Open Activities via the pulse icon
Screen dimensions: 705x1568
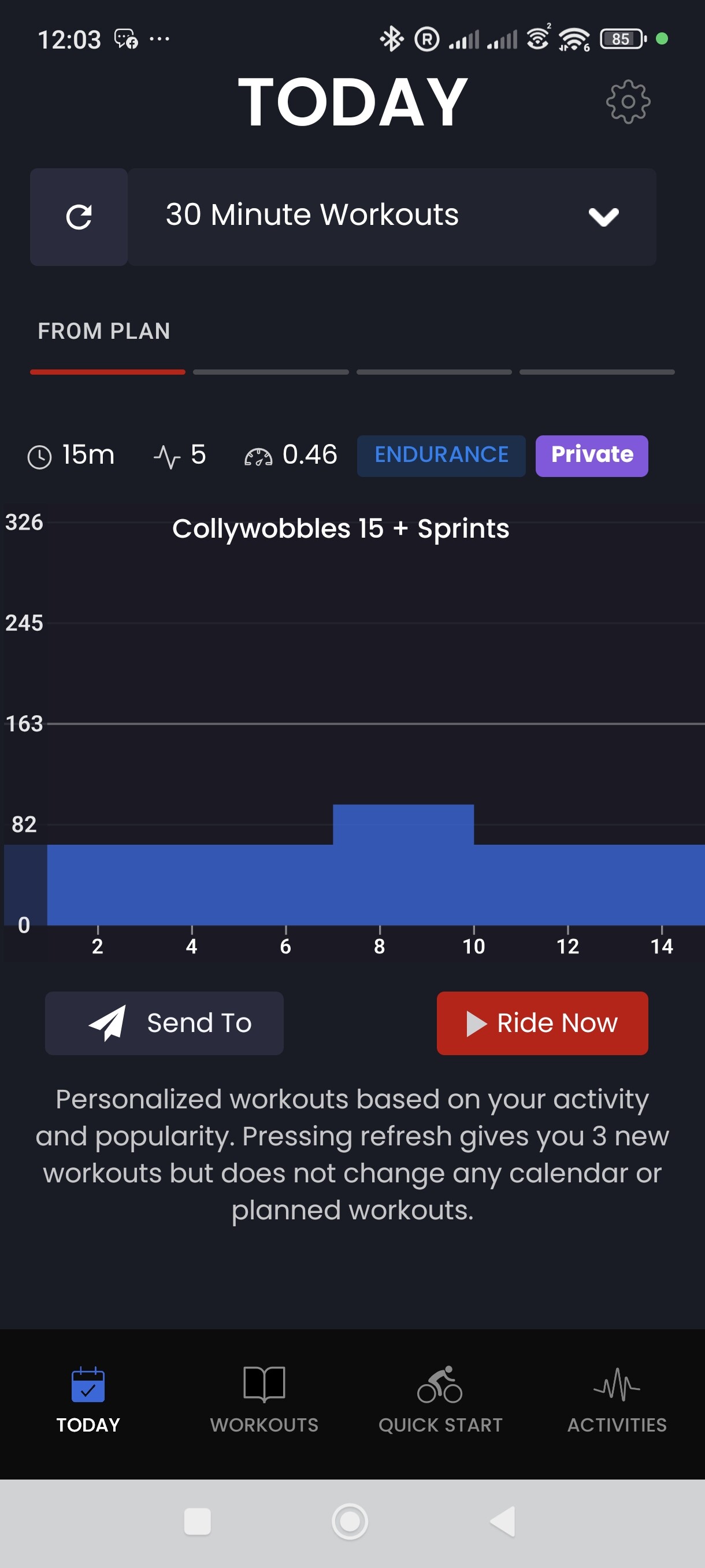pyautogui.click(x=617, y=1385)
